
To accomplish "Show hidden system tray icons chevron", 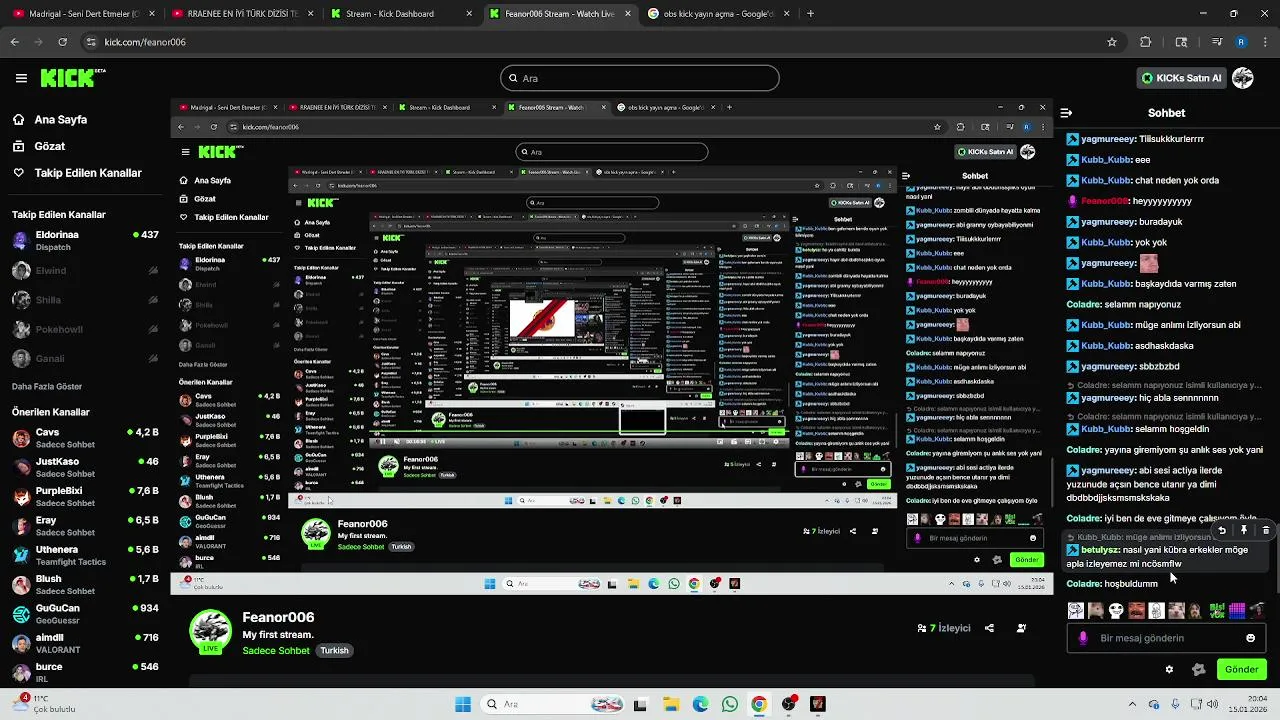I will click(1132, 704).
